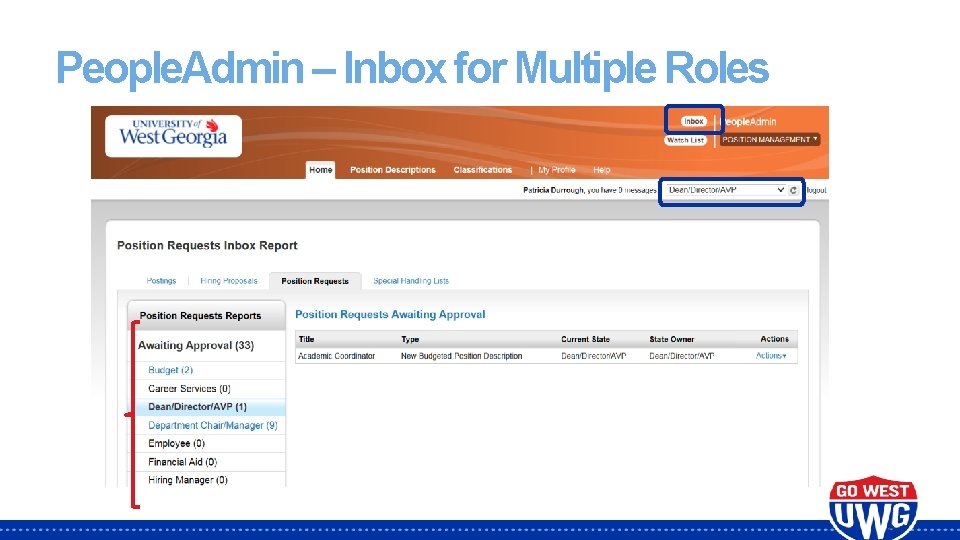
Task: Select the Position Requests tab
Action: pos(315,281)
